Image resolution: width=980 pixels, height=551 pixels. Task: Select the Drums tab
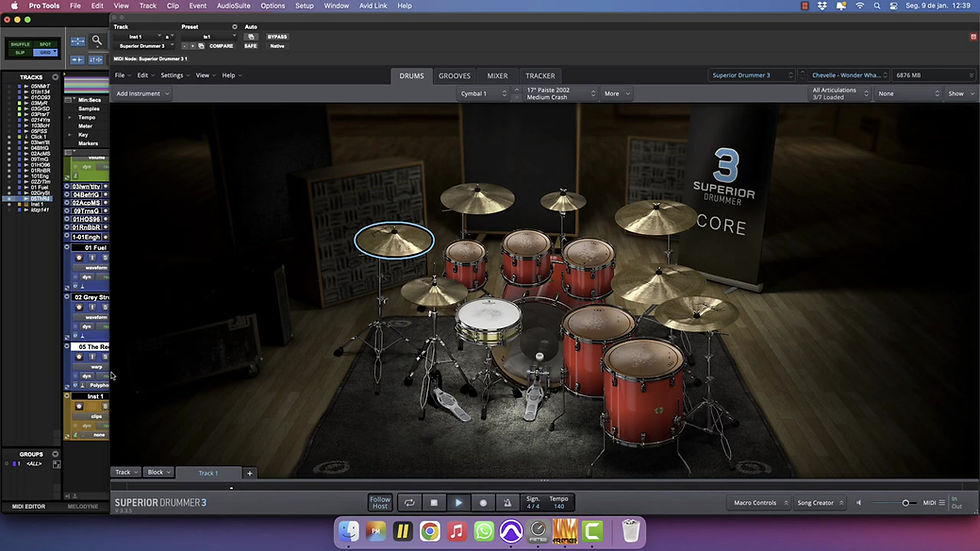(x=411, y=76)
